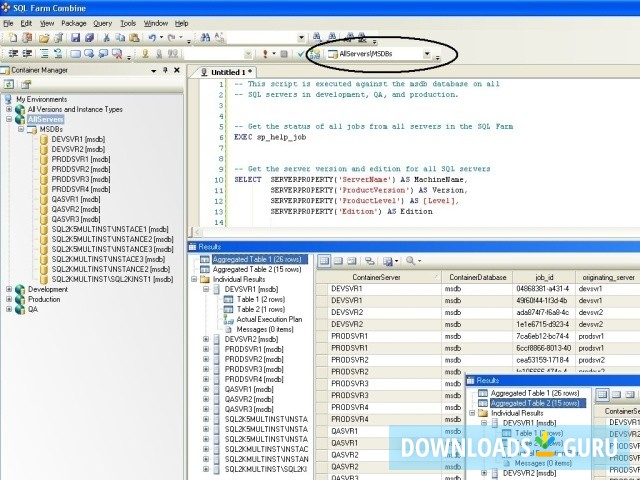Click the search magnifier icon in Results toolbar
Image resolution: width=640 pixels, height=480 pixels.
click(412, 261)
